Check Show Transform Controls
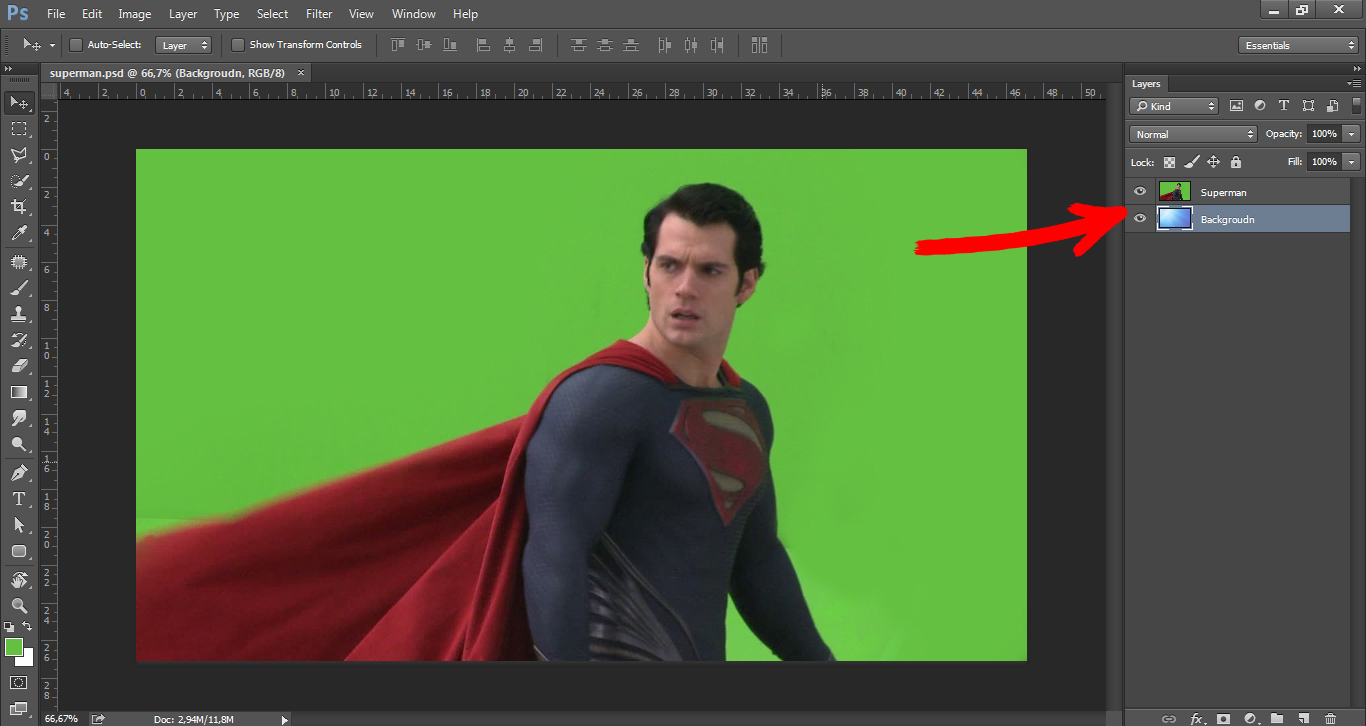The width and height of the screenshot is (1366, 726). (x=238, y=45)
